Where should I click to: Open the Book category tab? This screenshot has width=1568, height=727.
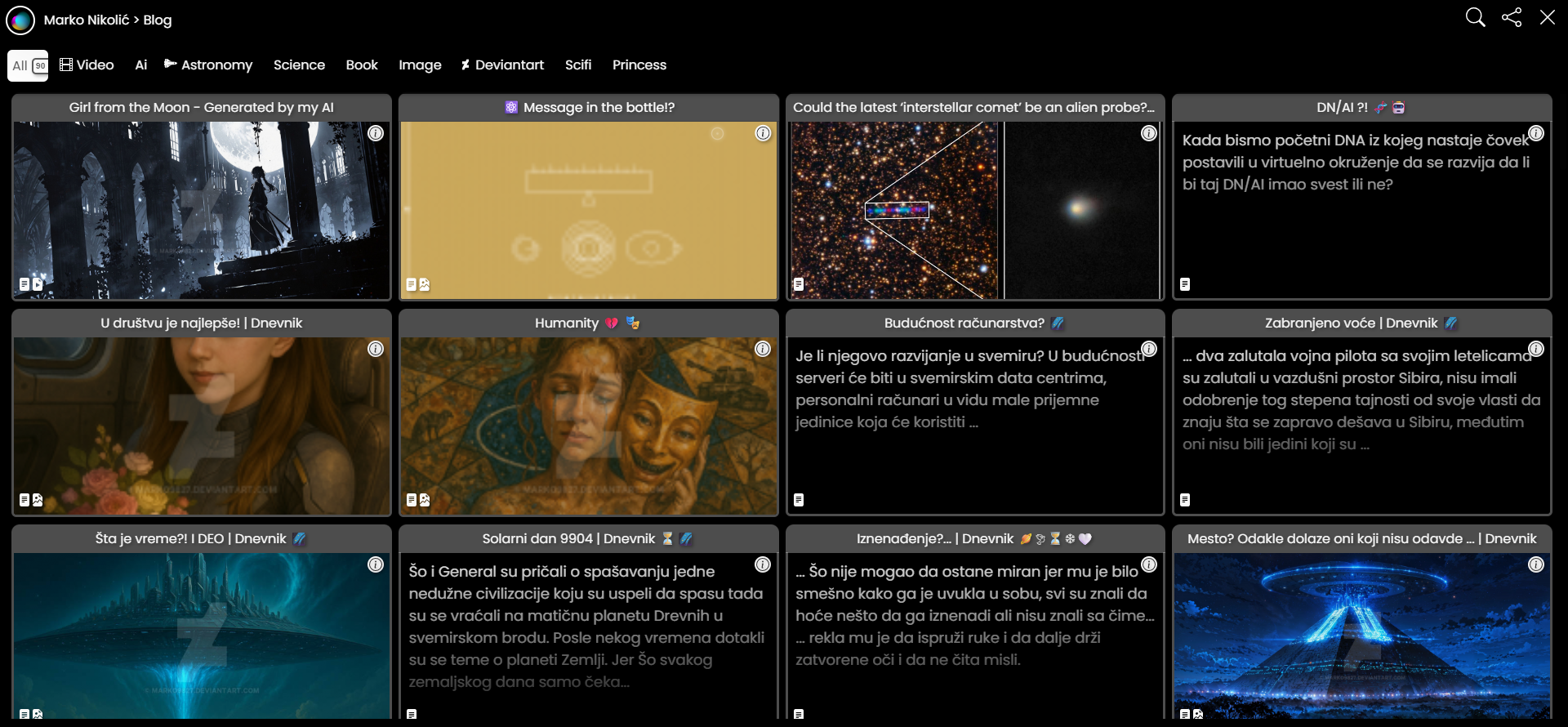pyautogui.click(x=362, y=65)
